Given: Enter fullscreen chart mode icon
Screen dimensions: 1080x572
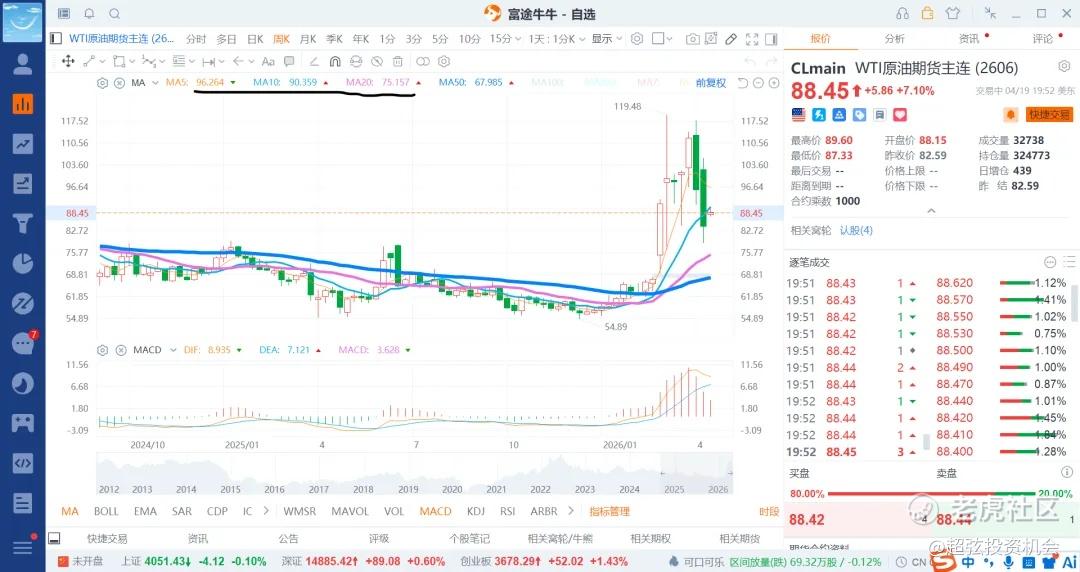Looking at the screenshot, I should point(752,39).
